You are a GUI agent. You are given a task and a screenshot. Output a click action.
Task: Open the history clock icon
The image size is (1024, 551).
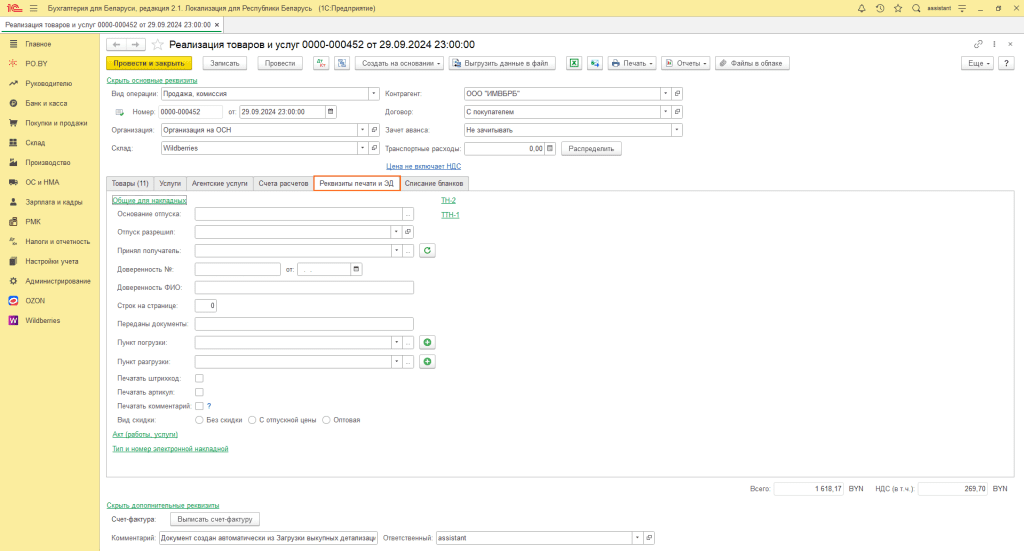[x=880, y=8]
